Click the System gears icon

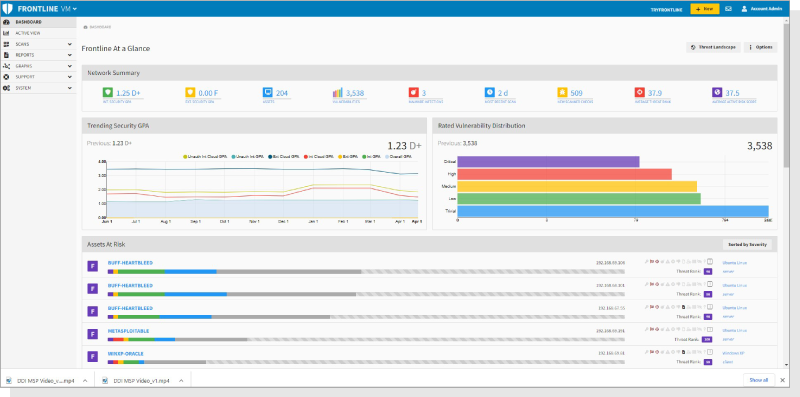pyautogui.click(x=6, y=88)
